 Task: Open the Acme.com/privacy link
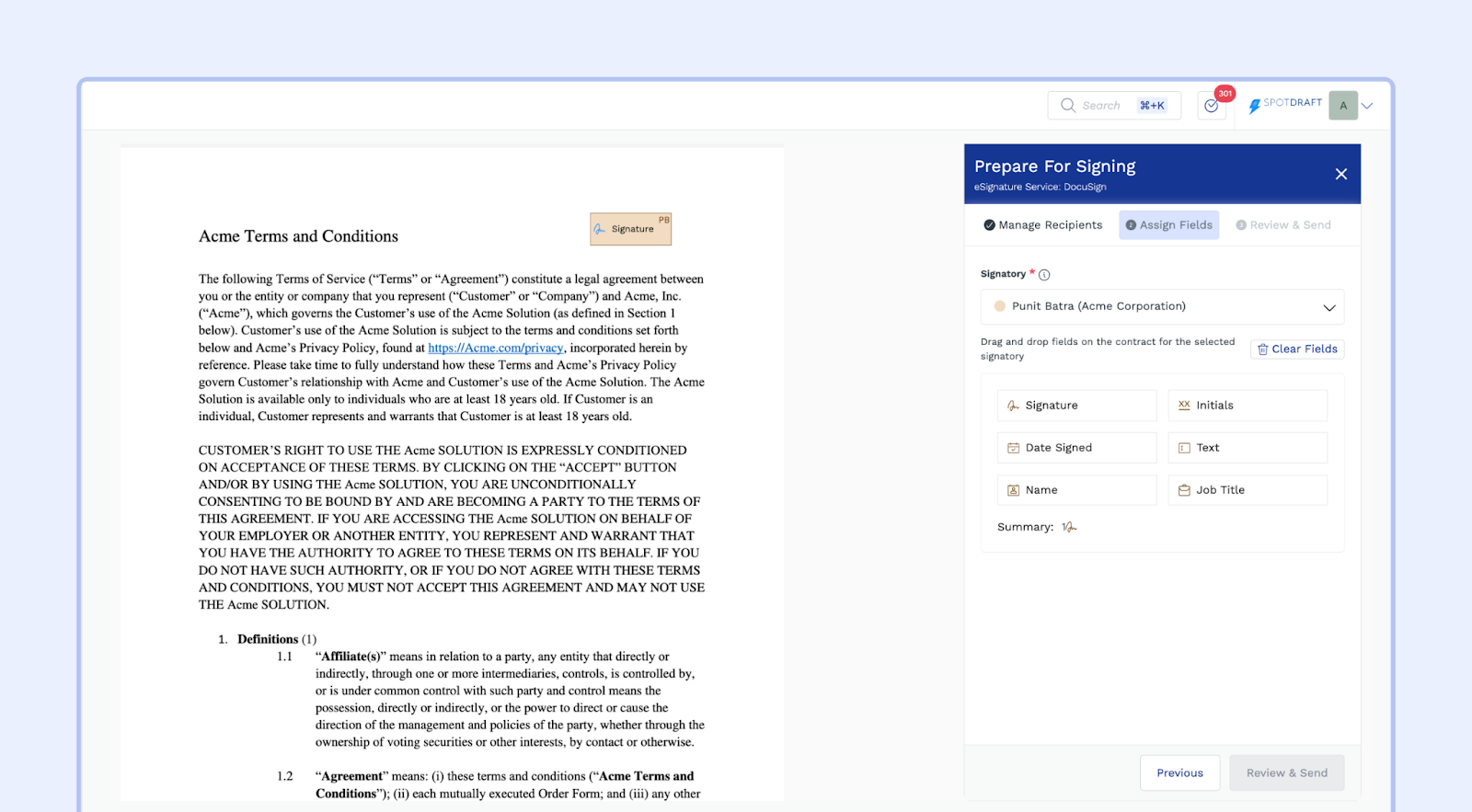click(496, 348)
